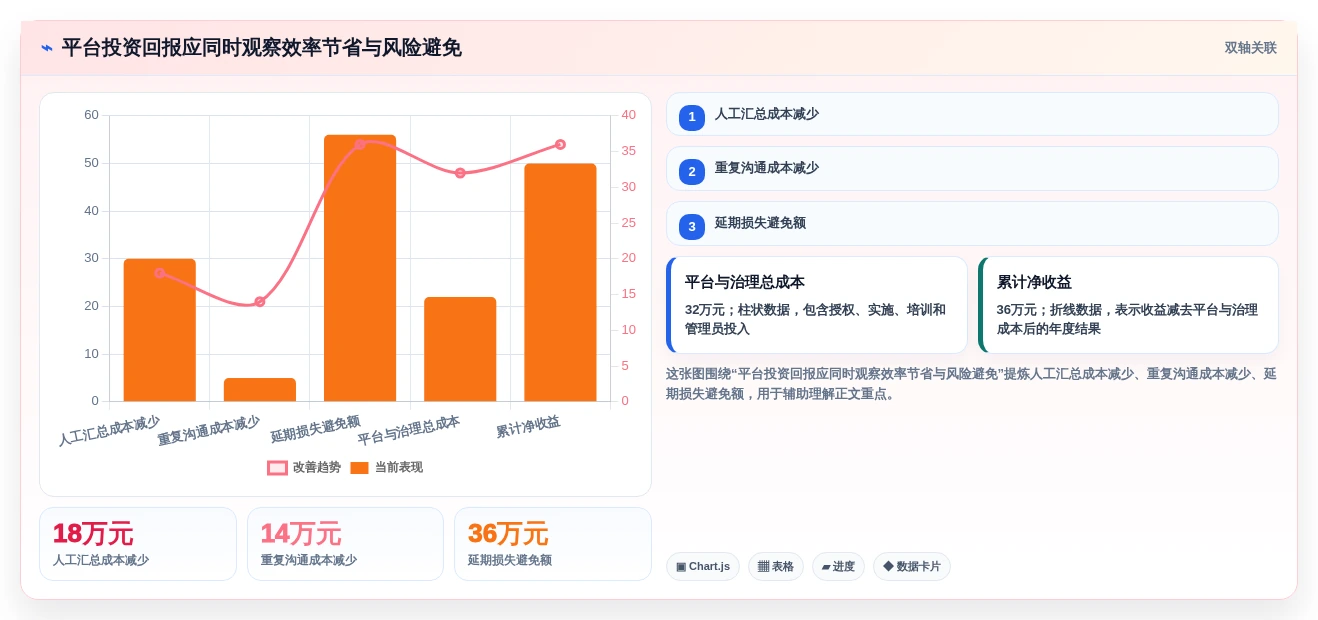Click the x-axis label 累计净收益
The width and height of the screenshot is (1318, 620).
click(528, 427)
